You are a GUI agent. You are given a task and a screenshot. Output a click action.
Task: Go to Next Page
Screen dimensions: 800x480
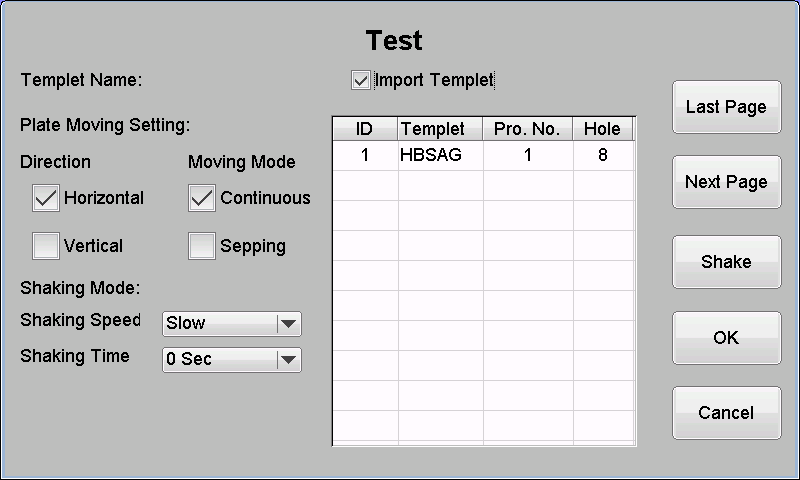click(726, 182)
